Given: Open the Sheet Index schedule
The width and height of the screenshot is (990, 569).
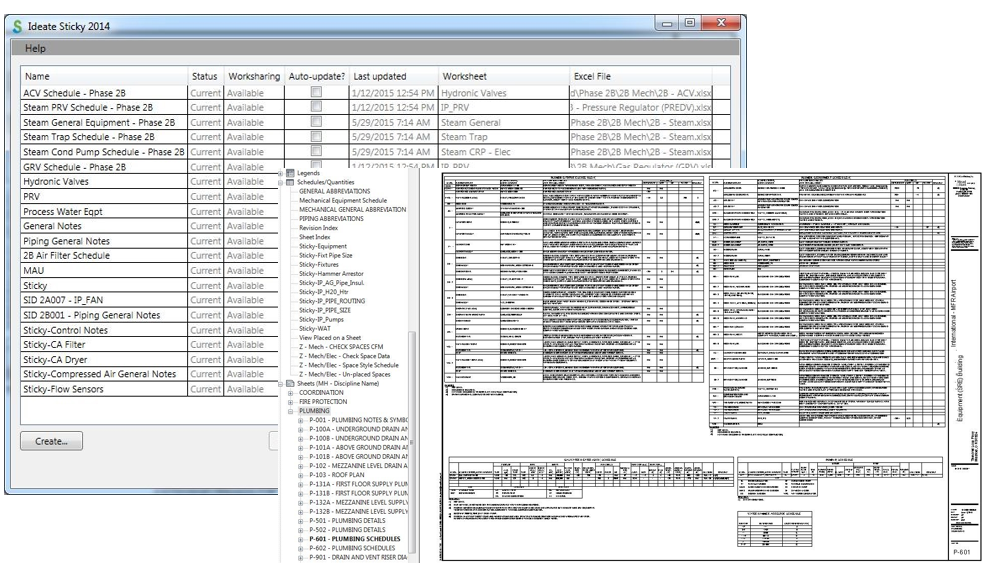Looking at the screenshot, I should [314, 237].
